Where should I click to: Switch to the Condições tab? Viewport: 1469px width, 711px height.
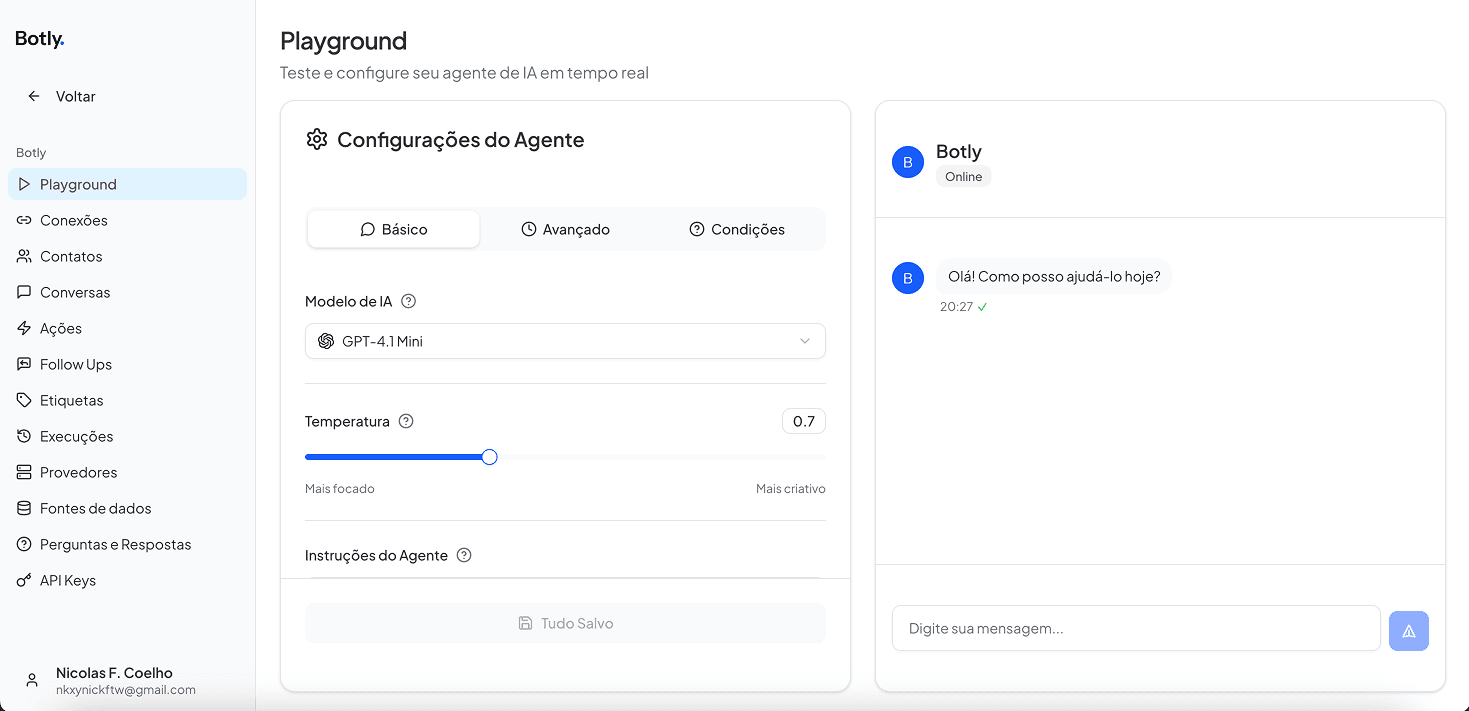pos(737,229)
